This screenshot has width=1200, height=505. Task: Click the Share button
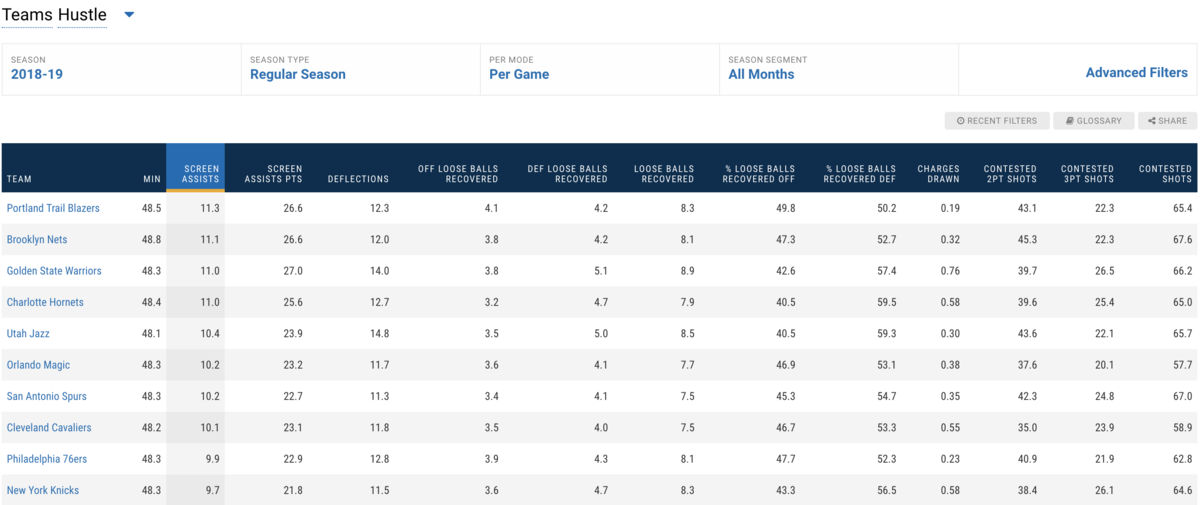point(1167,121)
